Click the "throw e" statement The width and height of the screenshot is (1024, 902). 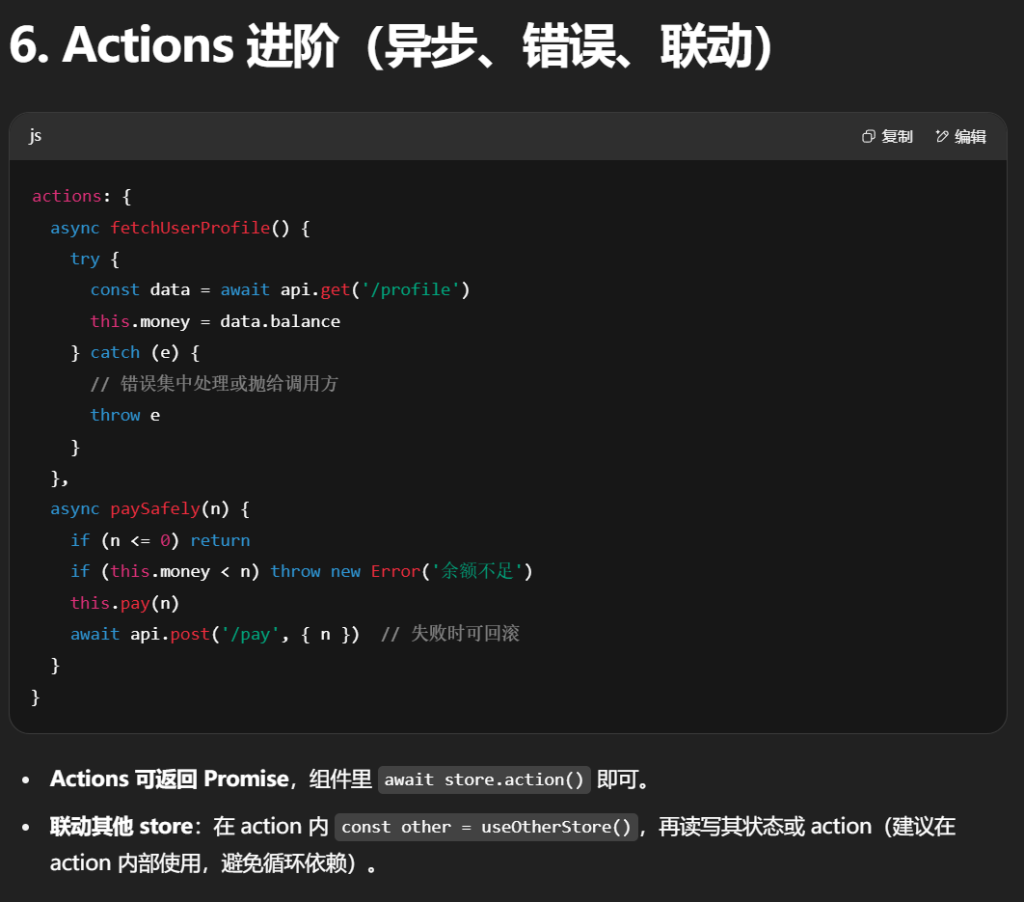point(125,415)
